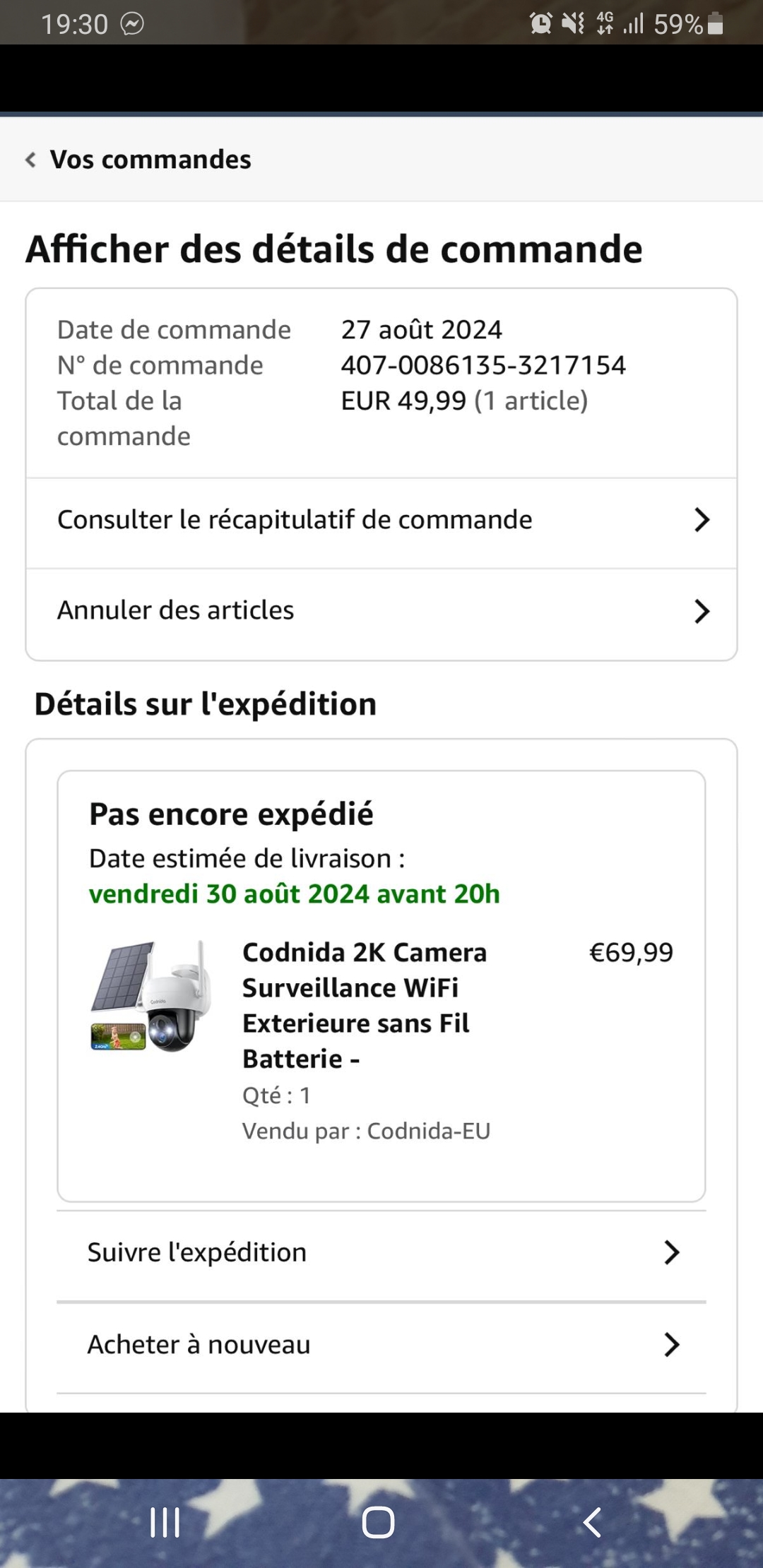Open Consulter le récapitulatif de commande
The width and height of the screenshot is (763, 1568).
point(295,520)
